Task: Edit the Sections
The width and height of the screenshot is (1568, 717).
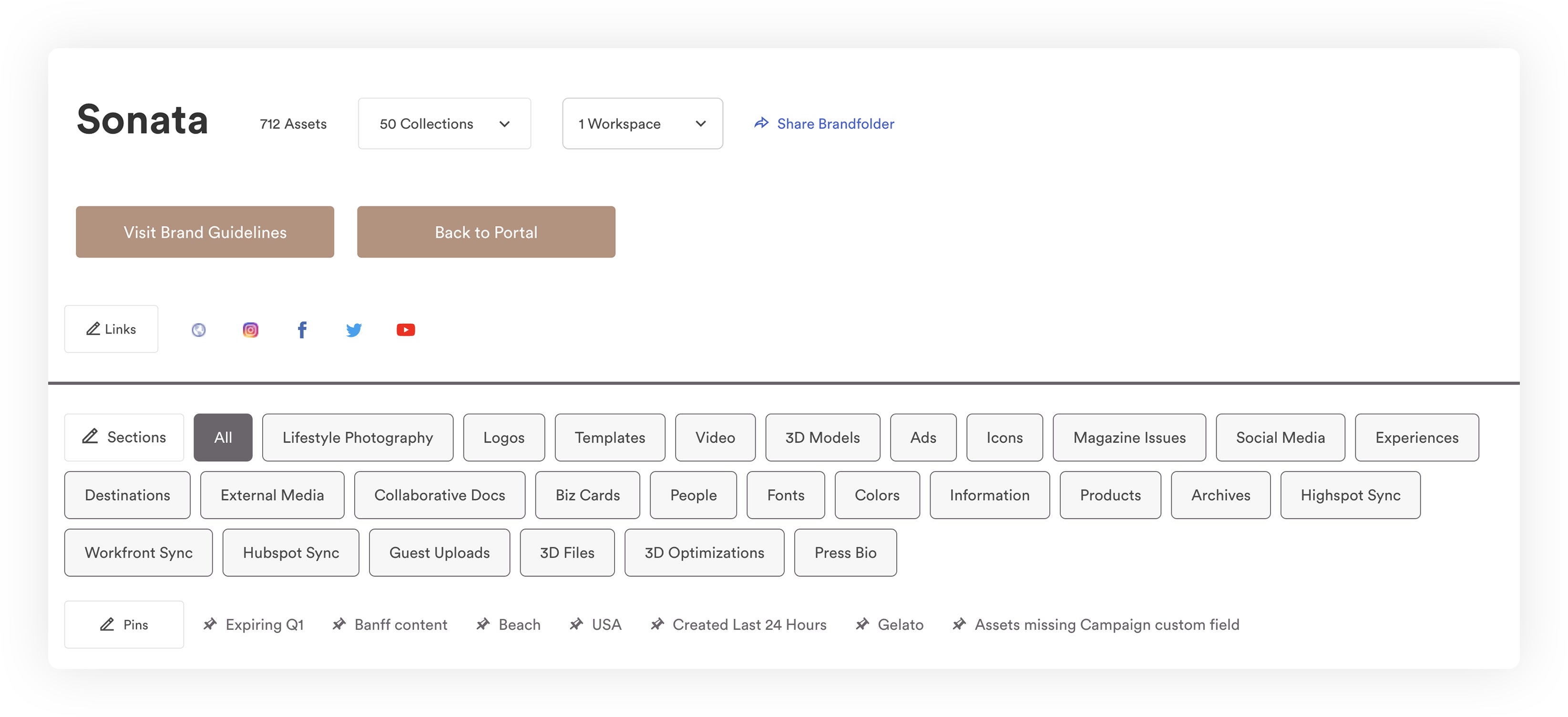Action: click(124, 437)
